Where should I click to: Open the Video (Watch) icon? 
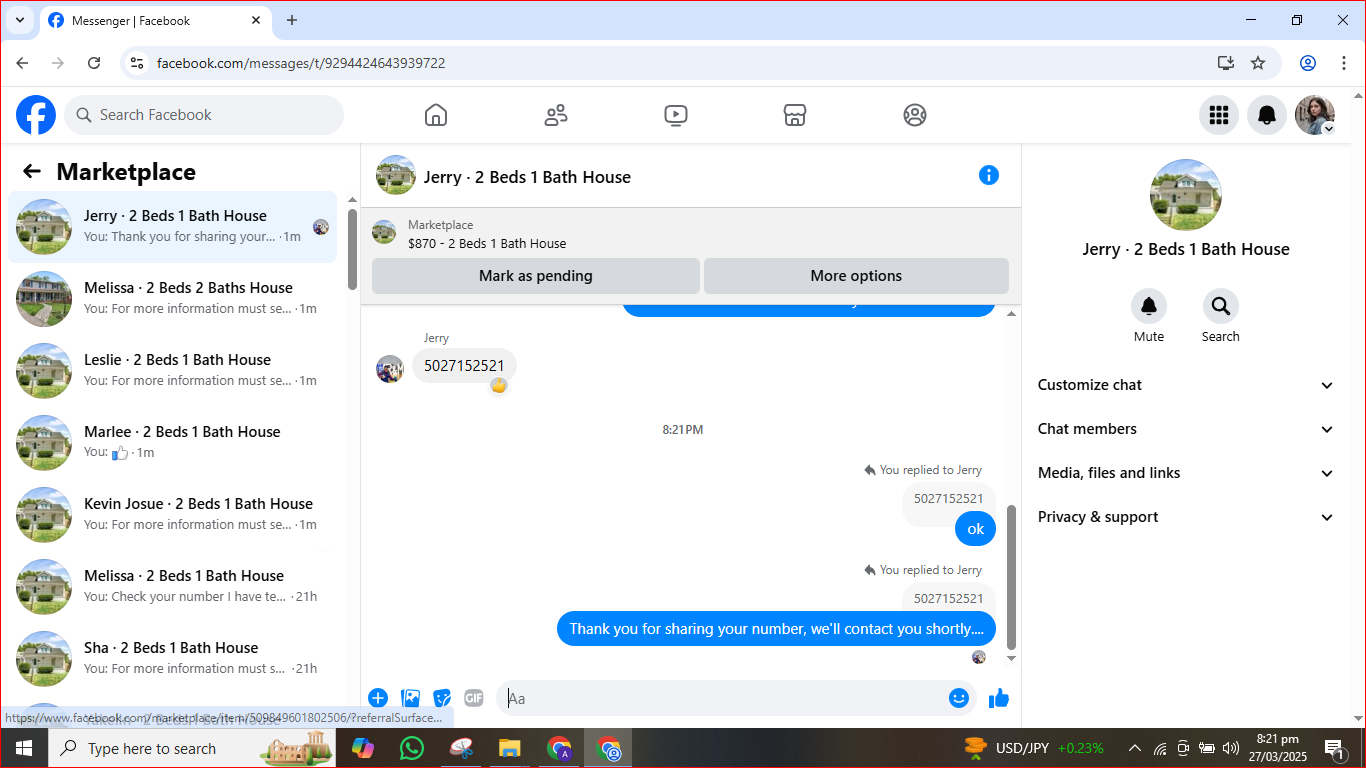676,115
